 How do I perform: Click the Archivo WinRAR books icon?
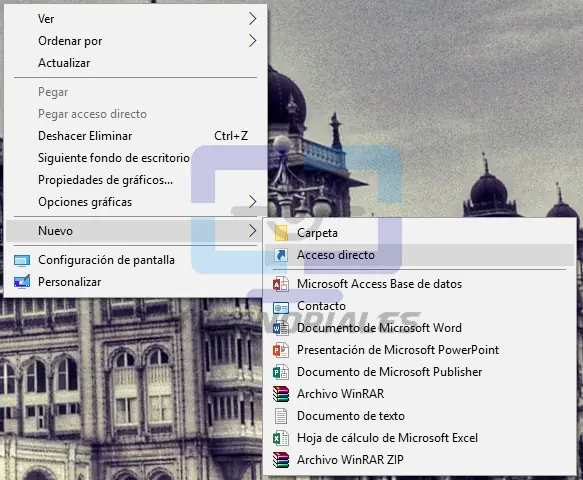click(281, 394)
